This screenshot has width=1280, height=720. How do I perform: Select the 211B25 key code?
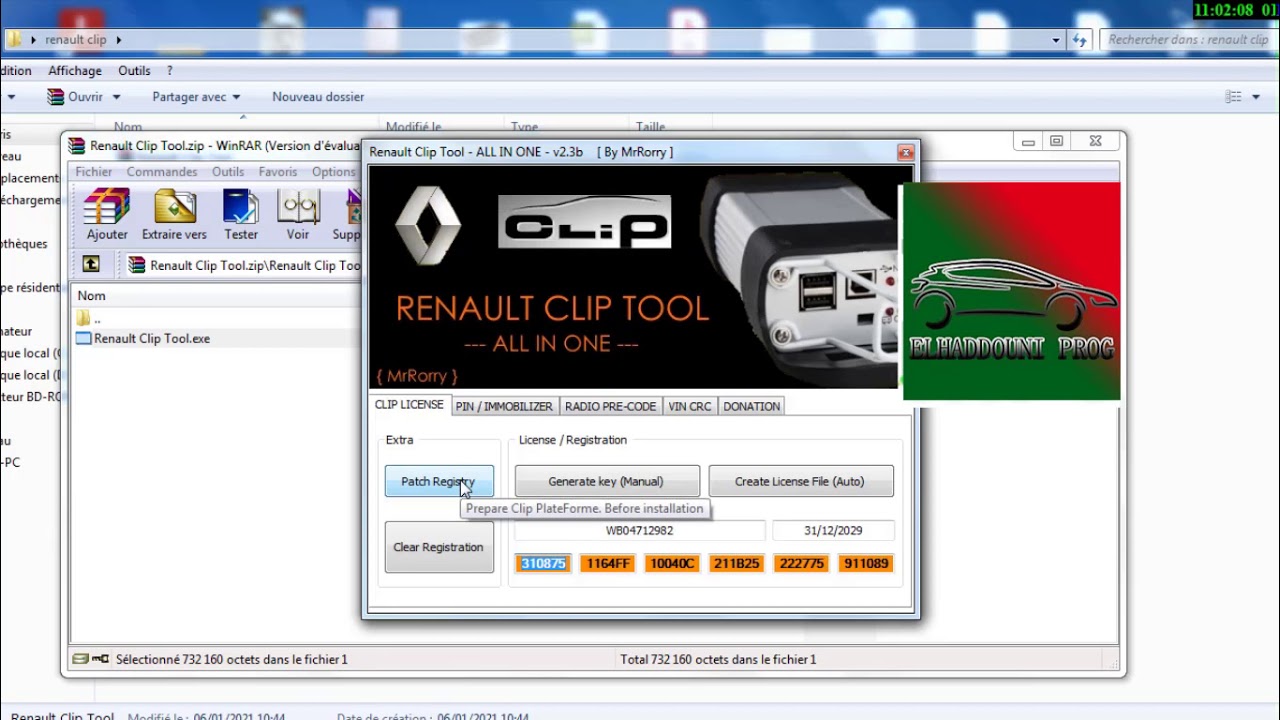736,564
